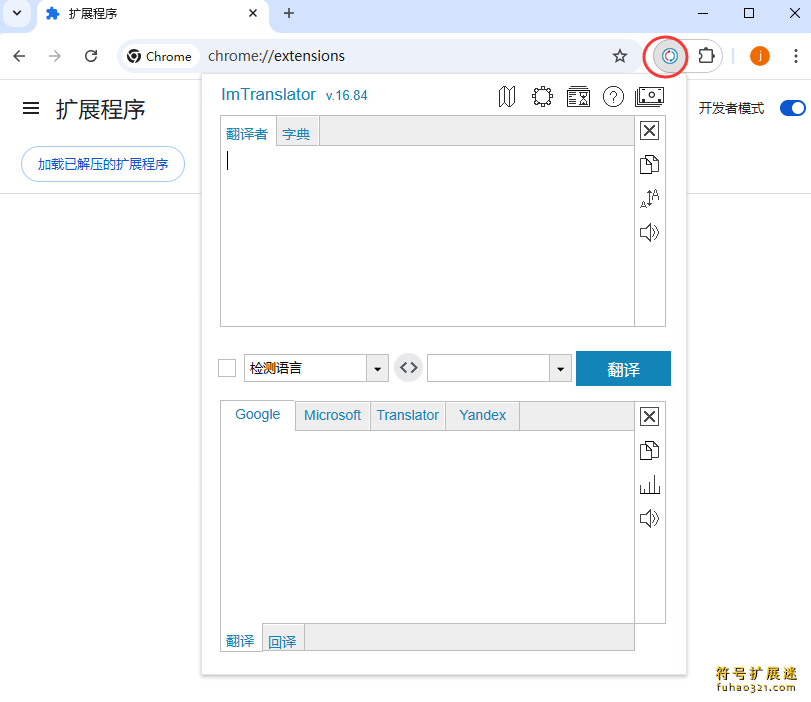811x702 pixels.
Task: Click the Chrome site info chip
Action: 159,56
